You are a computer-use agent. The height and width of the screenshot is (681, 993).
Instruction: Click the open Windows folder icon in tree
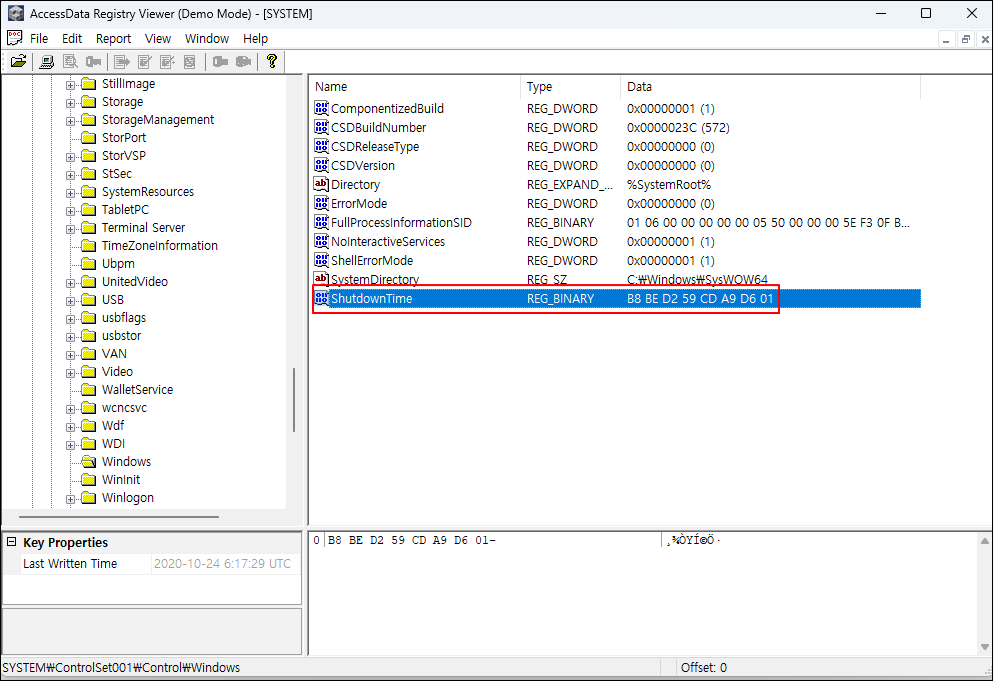[89, 461]
